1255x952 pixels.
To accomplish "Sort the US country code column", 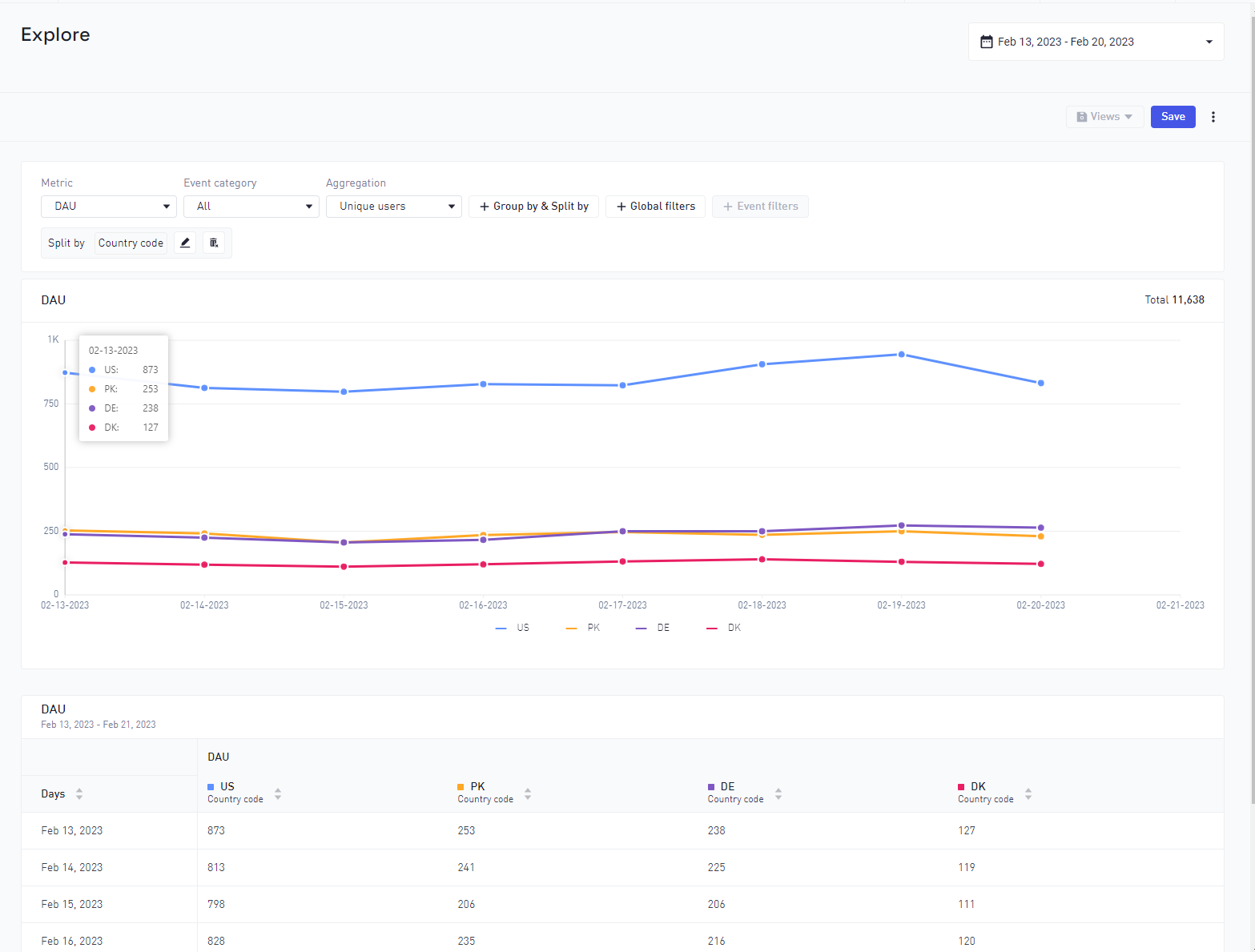I will [x=278, y=794].
